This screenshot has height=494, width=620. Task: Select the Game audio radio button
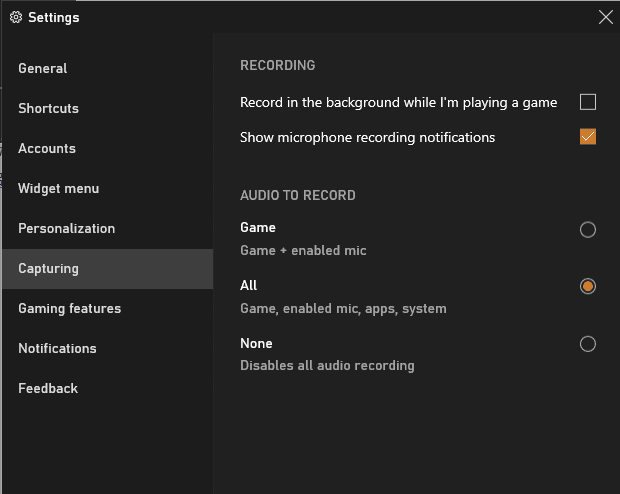click(588, 230)
